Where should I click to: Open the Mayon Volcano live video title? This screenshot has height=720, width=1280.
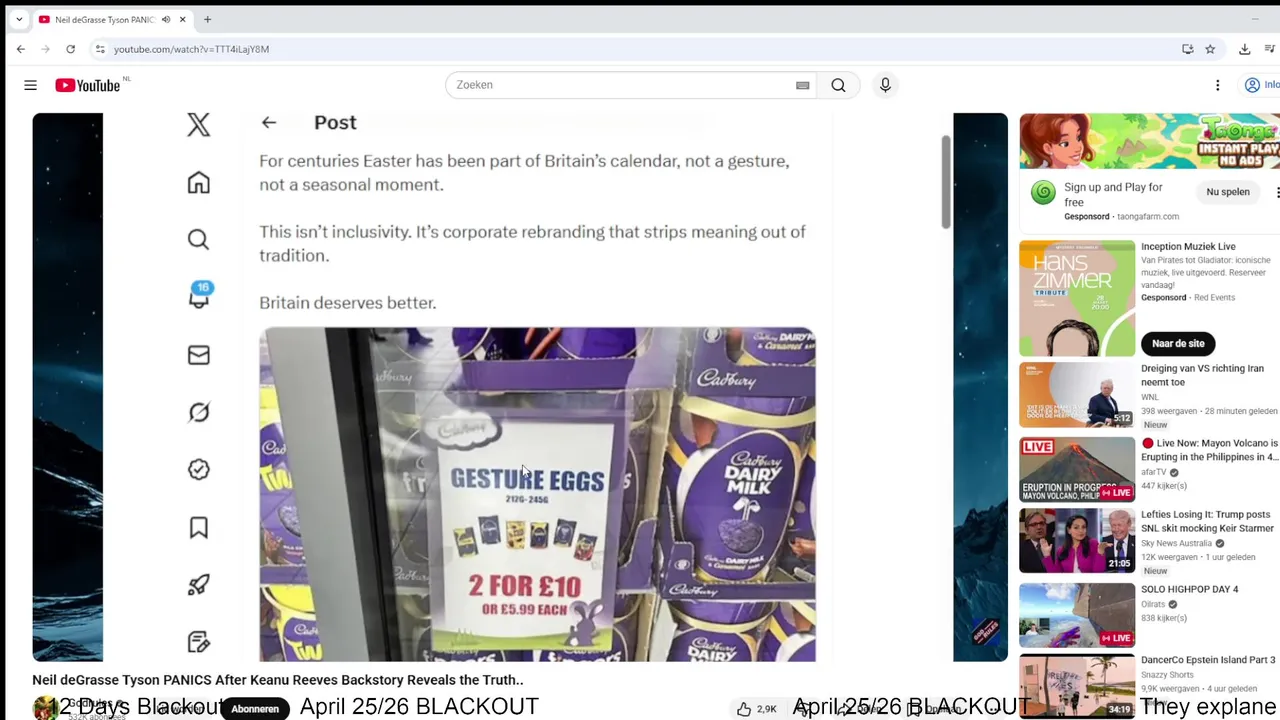point(1210,450)
